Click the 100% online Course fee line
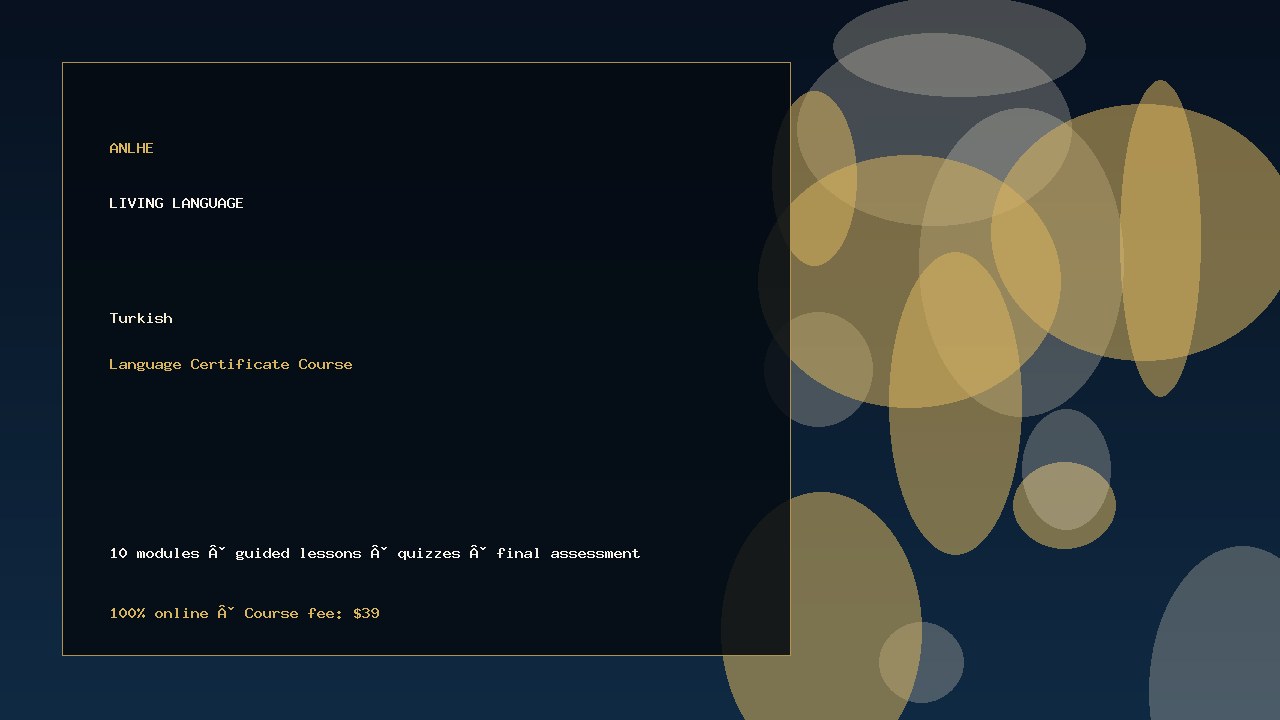 click(244, 613)
